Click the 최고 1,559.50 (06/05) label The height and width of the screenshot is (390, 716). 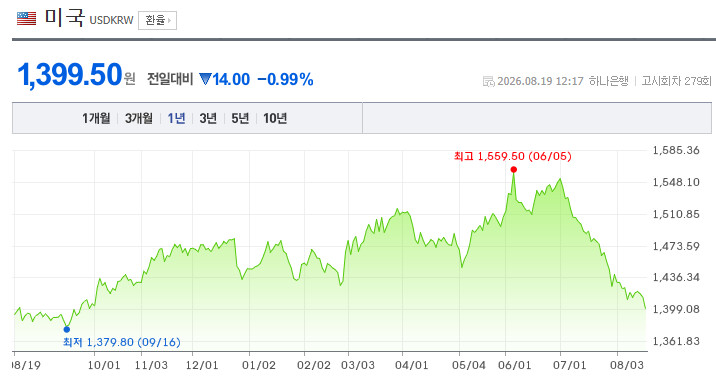click(512, 156)
